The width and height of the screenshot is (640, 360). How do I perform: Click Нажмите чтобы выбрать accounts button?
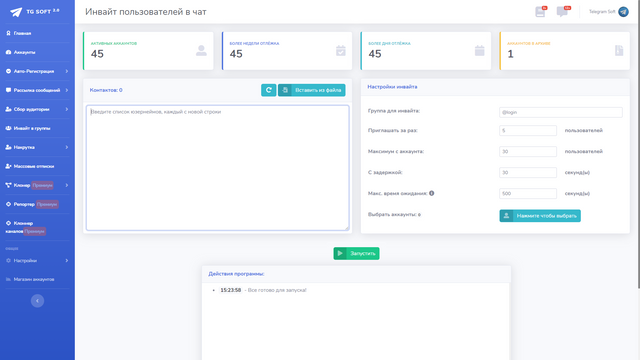tap(540, 216)
